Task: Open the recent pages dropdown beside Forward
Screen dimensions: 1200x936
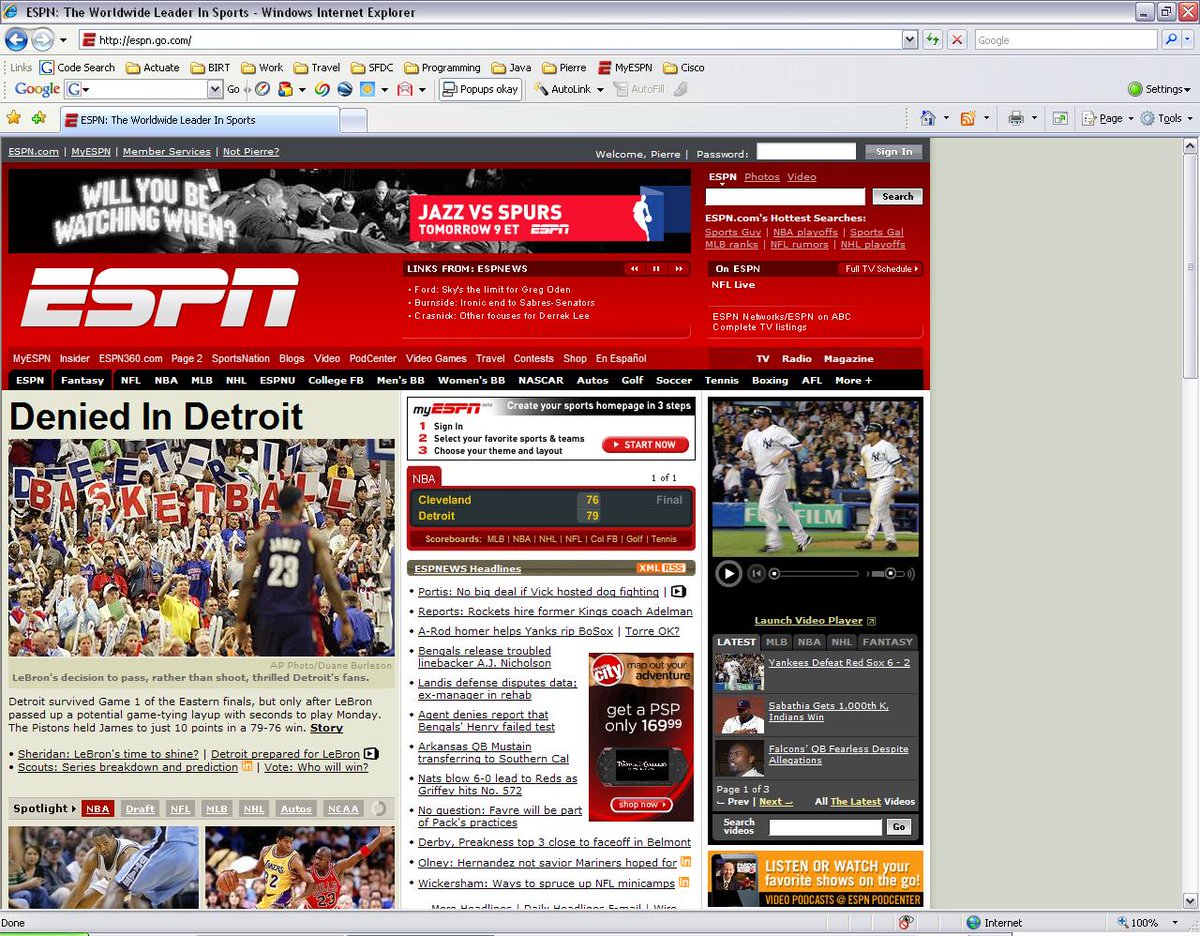Action: click(x=63, y=40)
